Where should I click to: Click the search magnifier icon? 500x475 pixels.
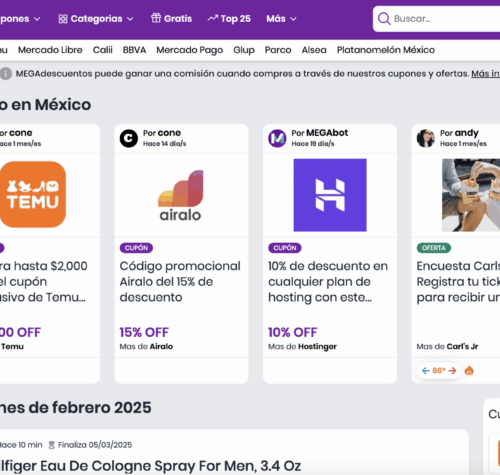384,19
